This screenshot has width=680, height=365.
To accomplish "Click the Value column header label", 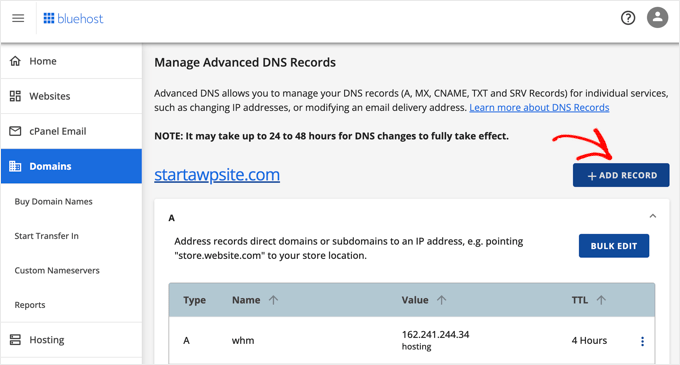I will [415, 300].
